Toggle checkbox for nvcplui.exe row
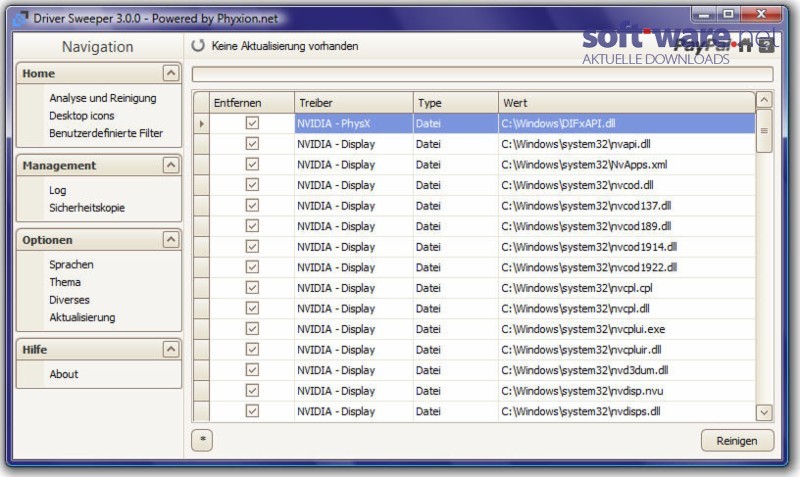Screen dimensions: 800x477 pyautogui.click(x=252, y=329)
